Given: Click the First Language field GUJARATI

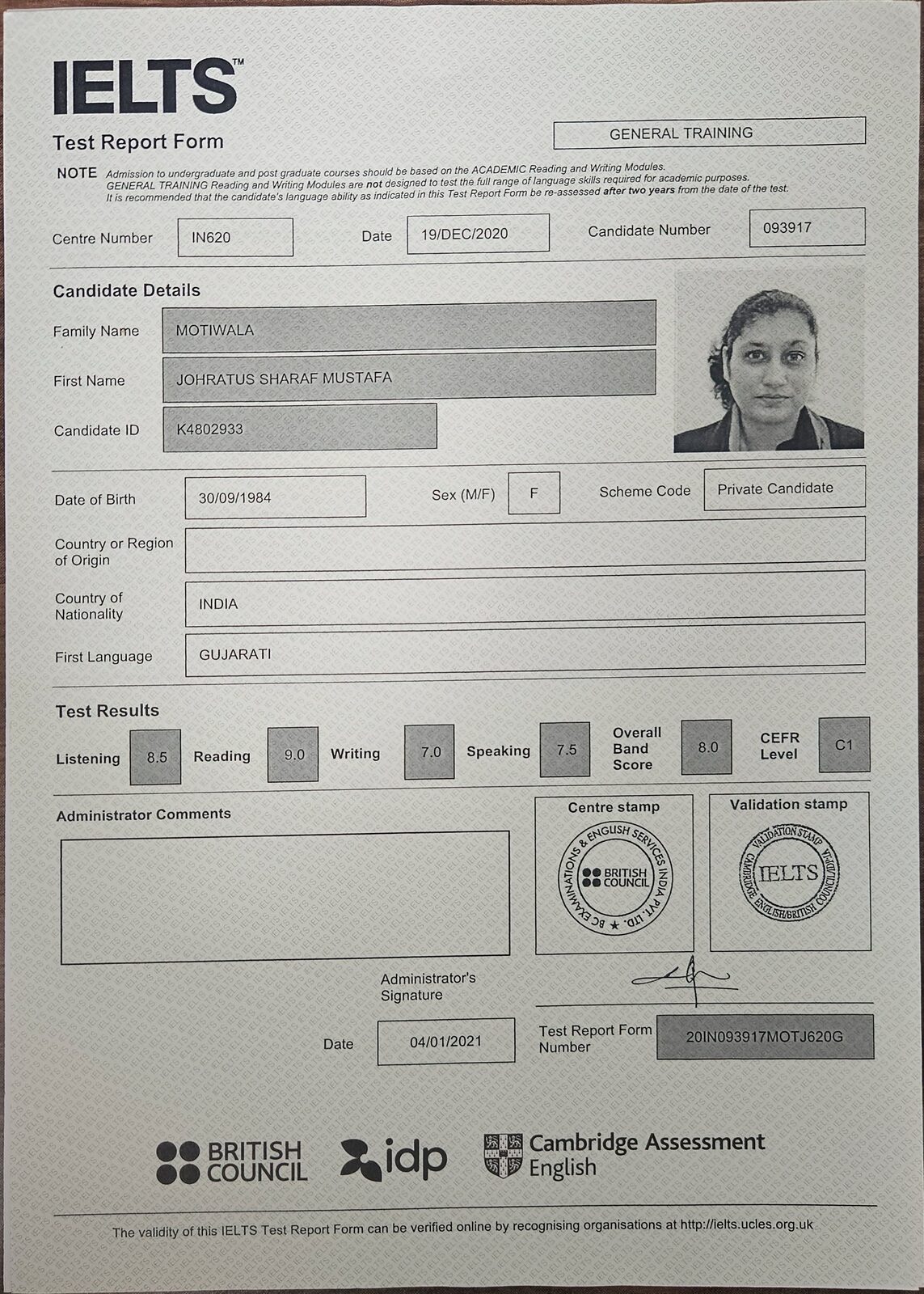Looking at the screenshot, I should pos(525,649).
